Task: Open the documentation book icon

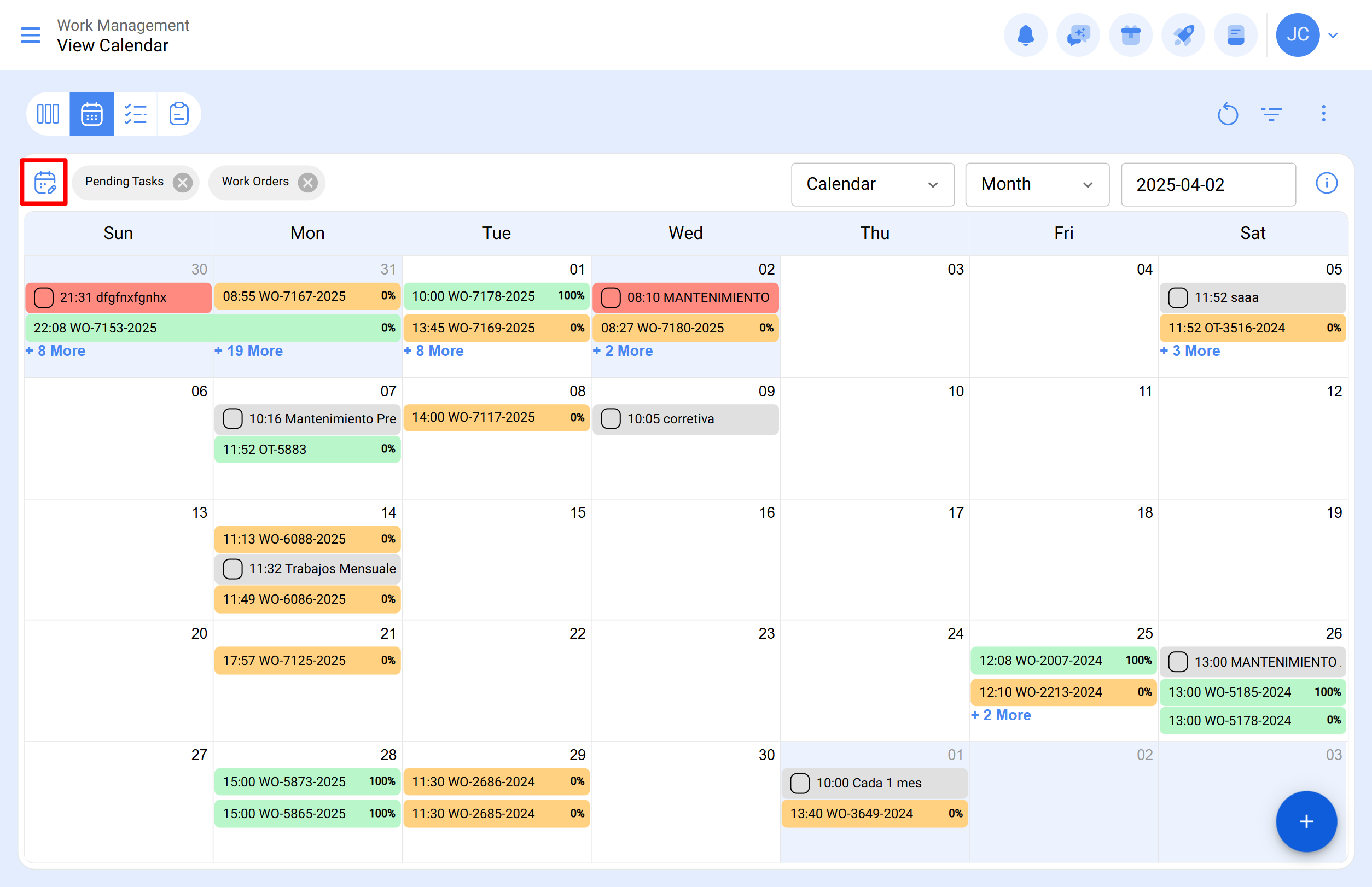Action: click(x=1235, y=35)
